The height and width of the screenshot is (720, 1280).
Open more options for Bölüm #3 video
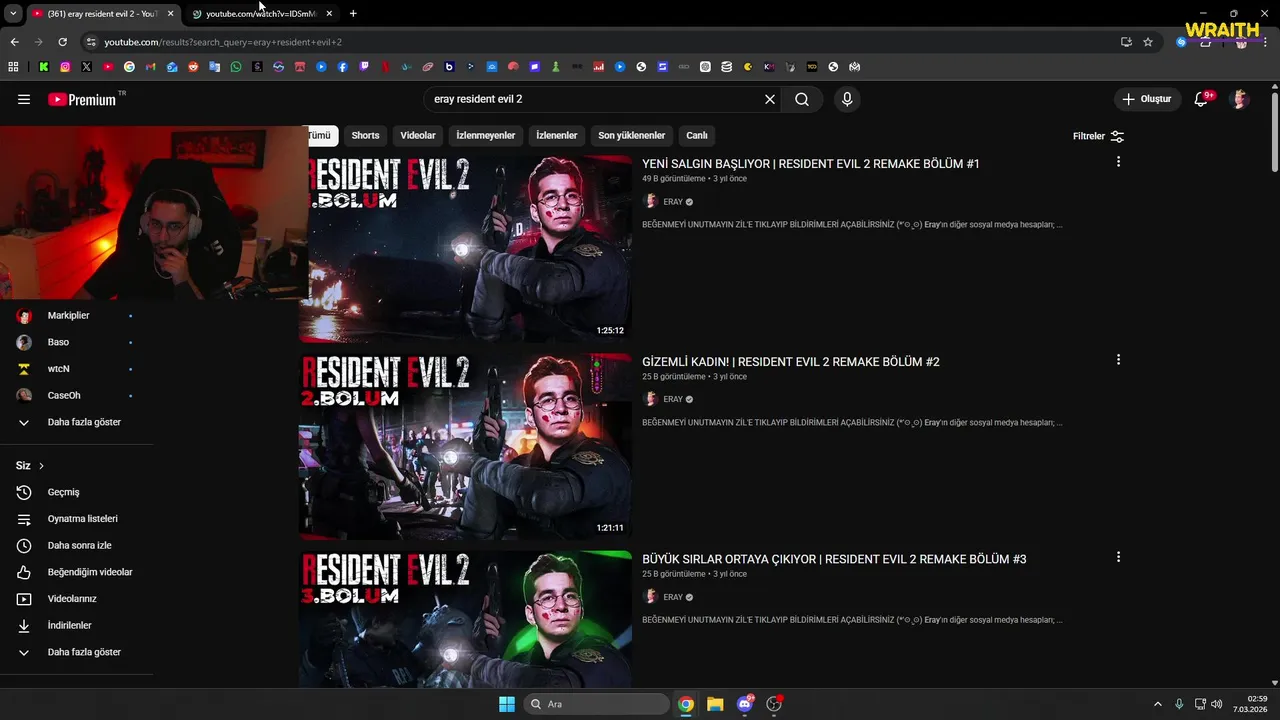coord(1118,557)
